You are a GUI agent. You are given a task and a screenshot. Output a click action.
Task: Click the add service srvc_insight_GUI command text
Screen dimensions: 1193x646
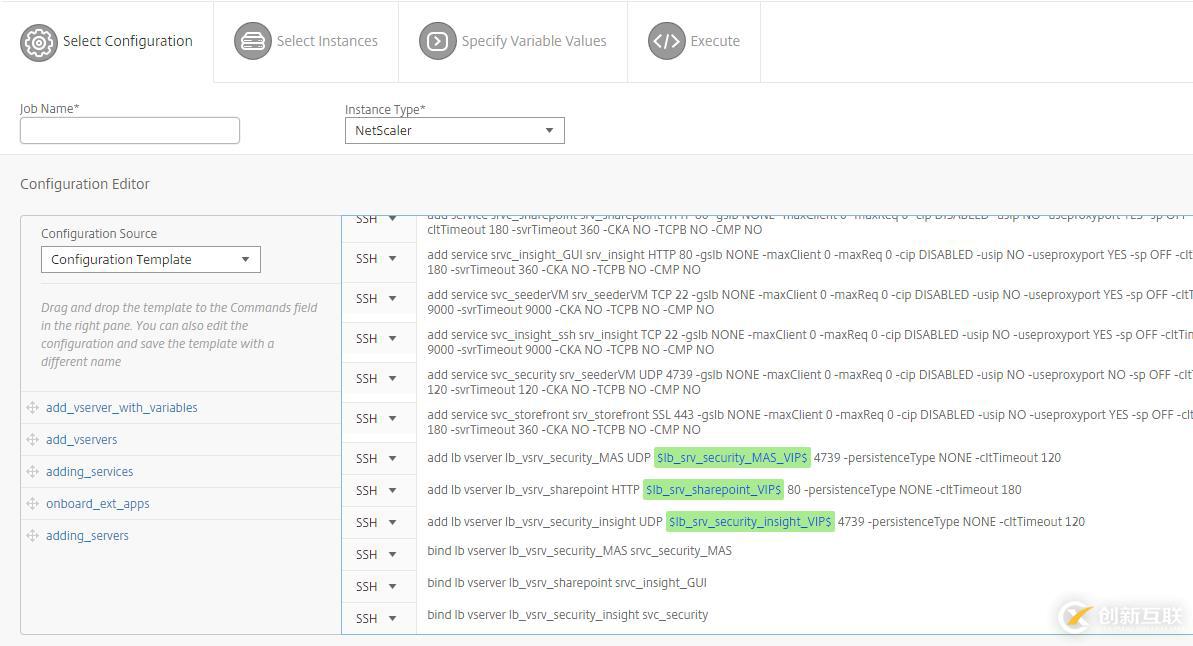810,263
